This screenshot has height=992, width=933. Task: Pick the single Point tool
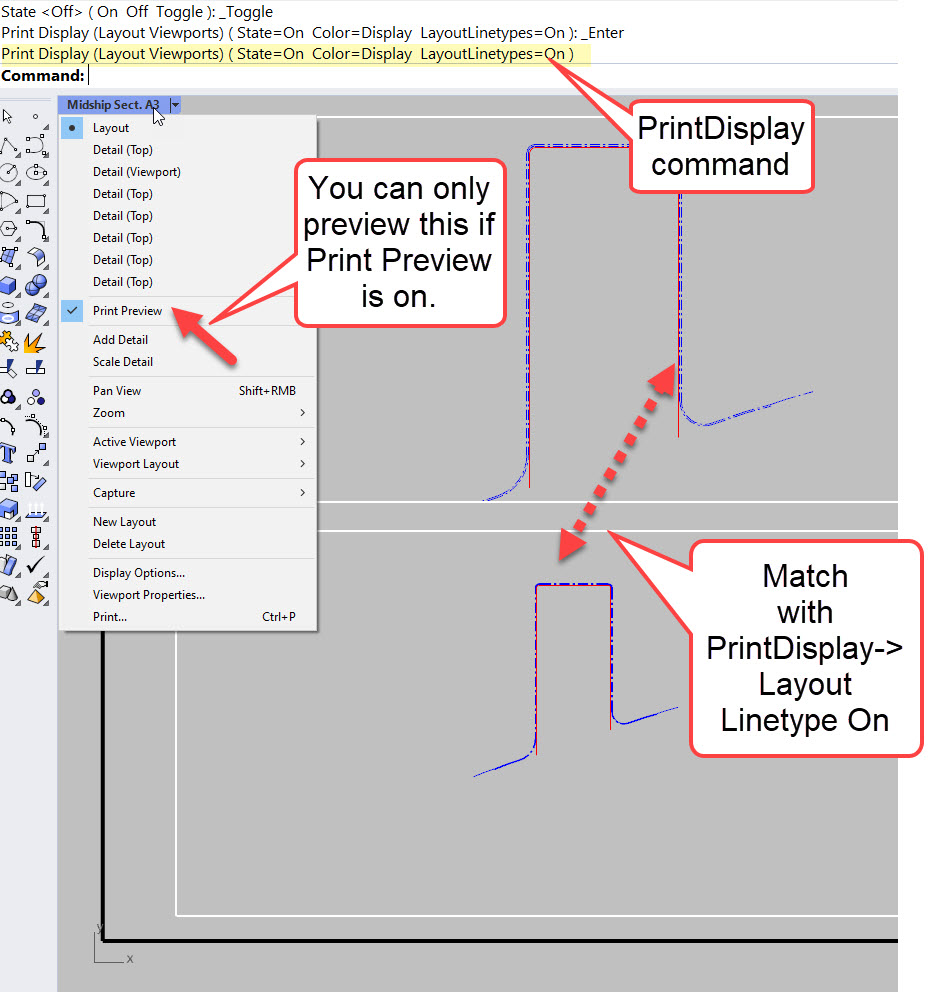pyautogui.click(x=36, y=116)
